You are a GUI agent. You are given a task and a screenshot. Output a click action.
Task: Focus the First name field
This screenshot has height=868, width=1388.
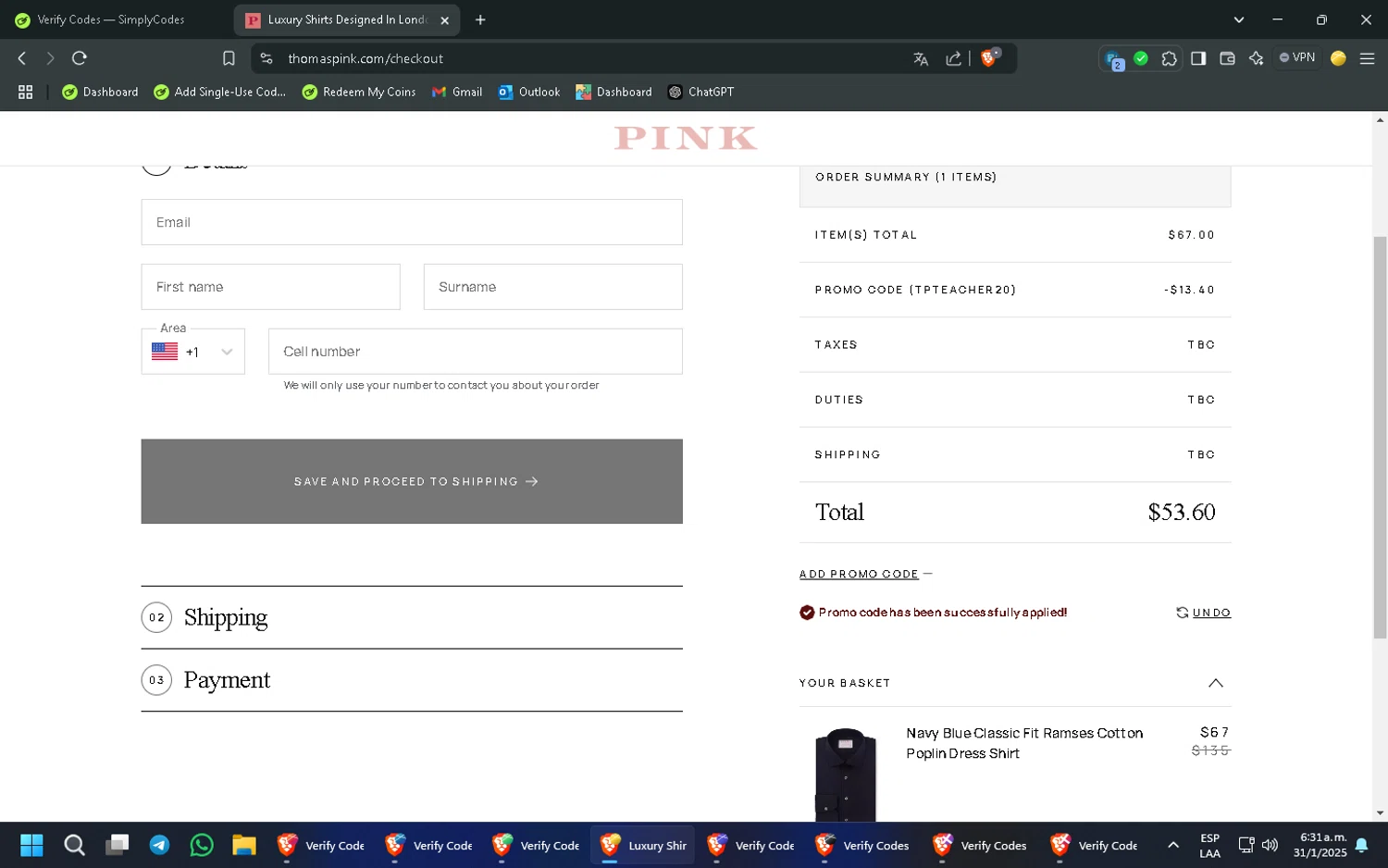270,287
